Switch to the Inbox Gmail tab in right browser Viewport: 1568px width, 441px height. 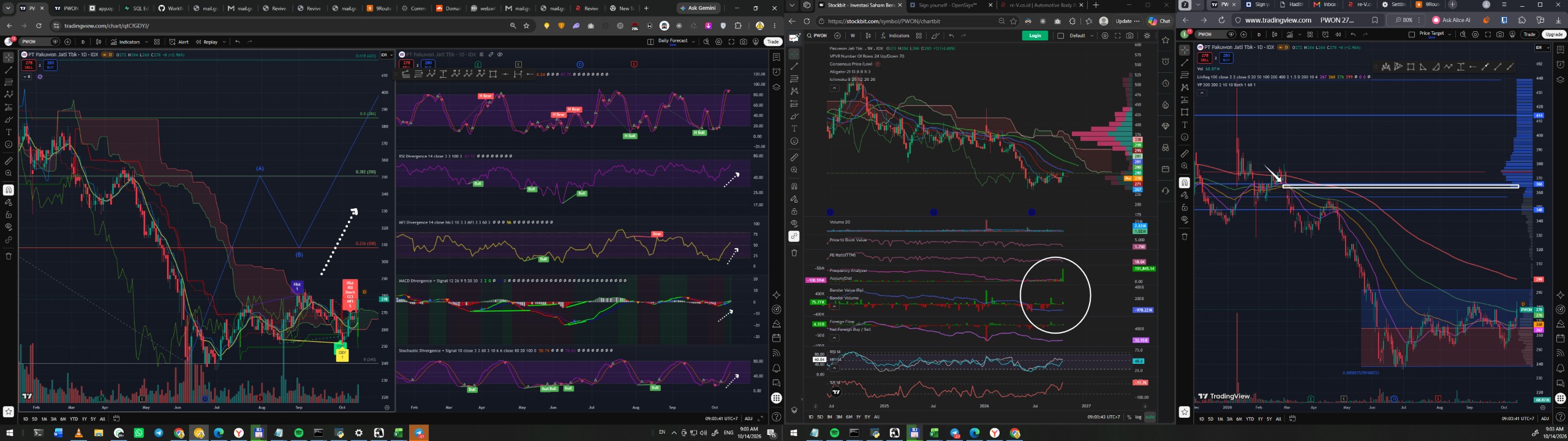pos(1325,4)
